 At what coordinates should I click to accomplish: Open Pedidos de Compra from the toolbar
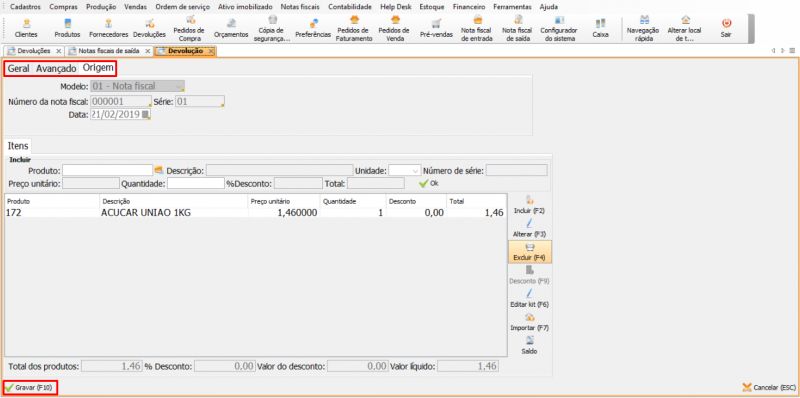tap(189, 29)
